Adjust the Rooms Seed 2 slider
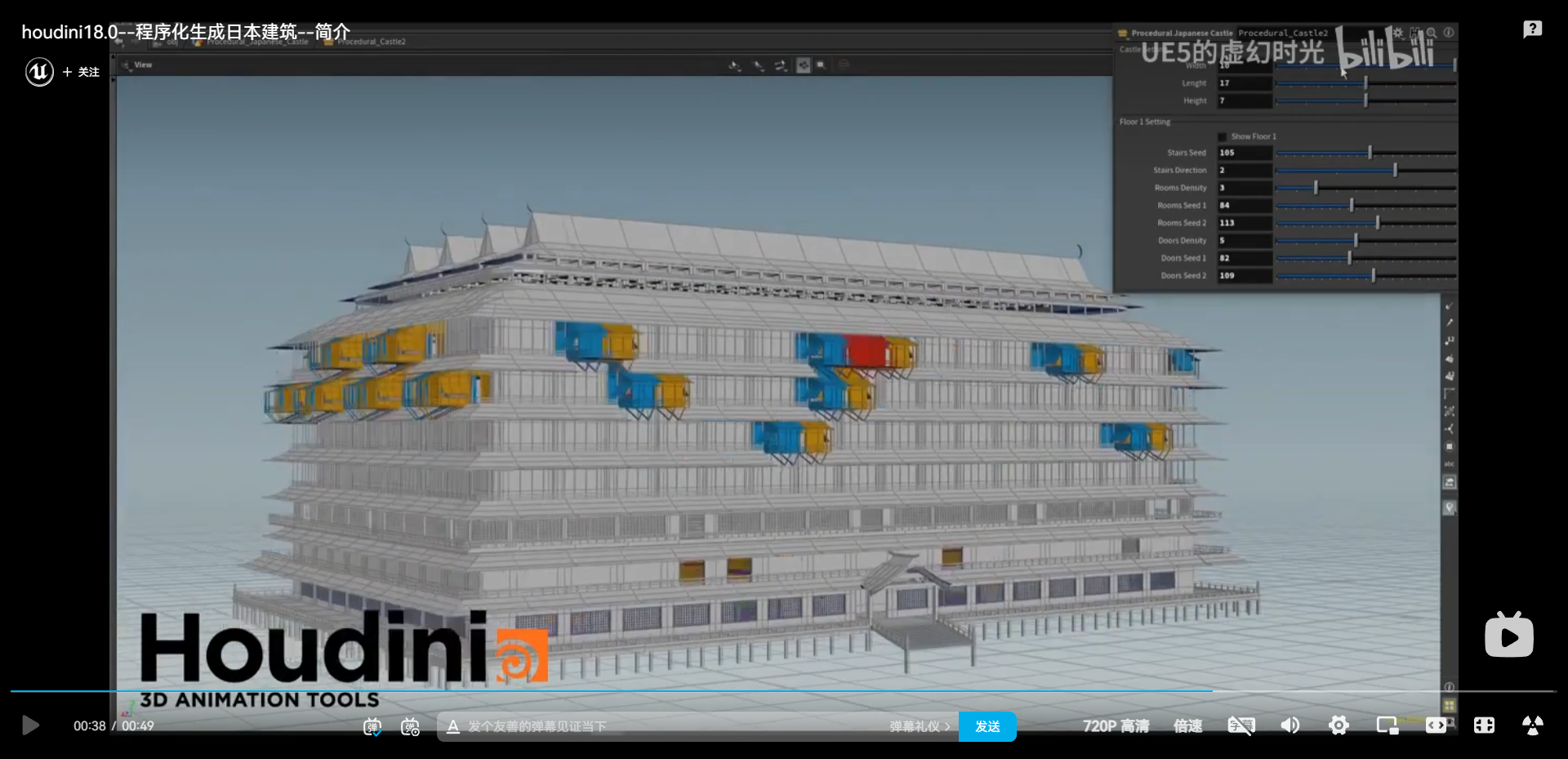 (1365, 223)
